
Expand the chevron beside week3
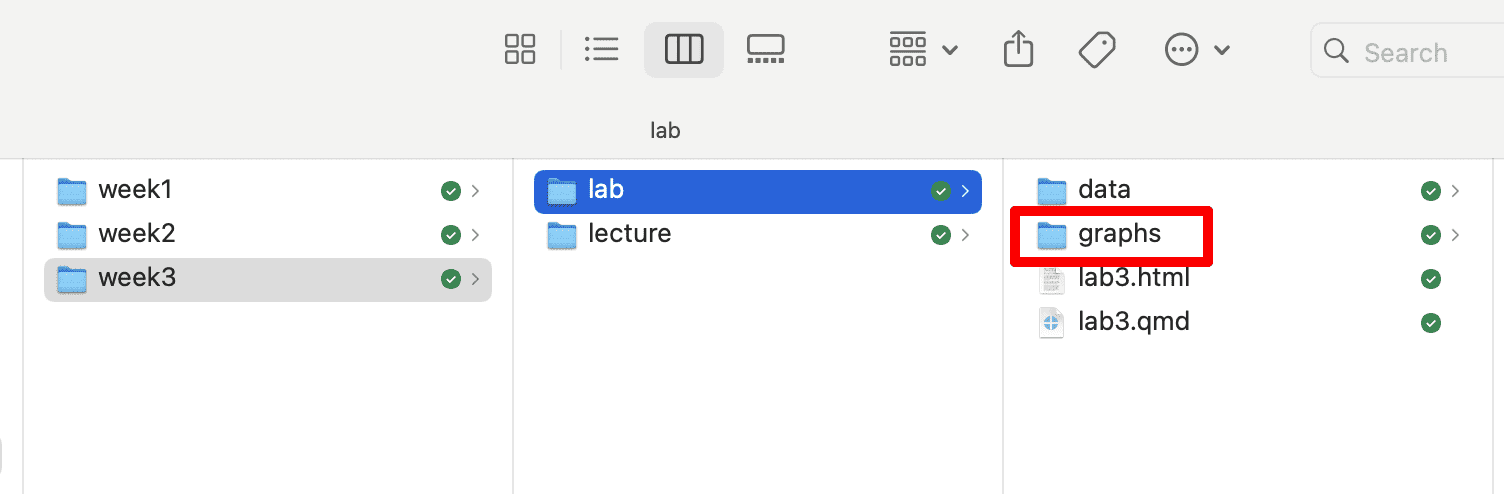pos(475,279)
